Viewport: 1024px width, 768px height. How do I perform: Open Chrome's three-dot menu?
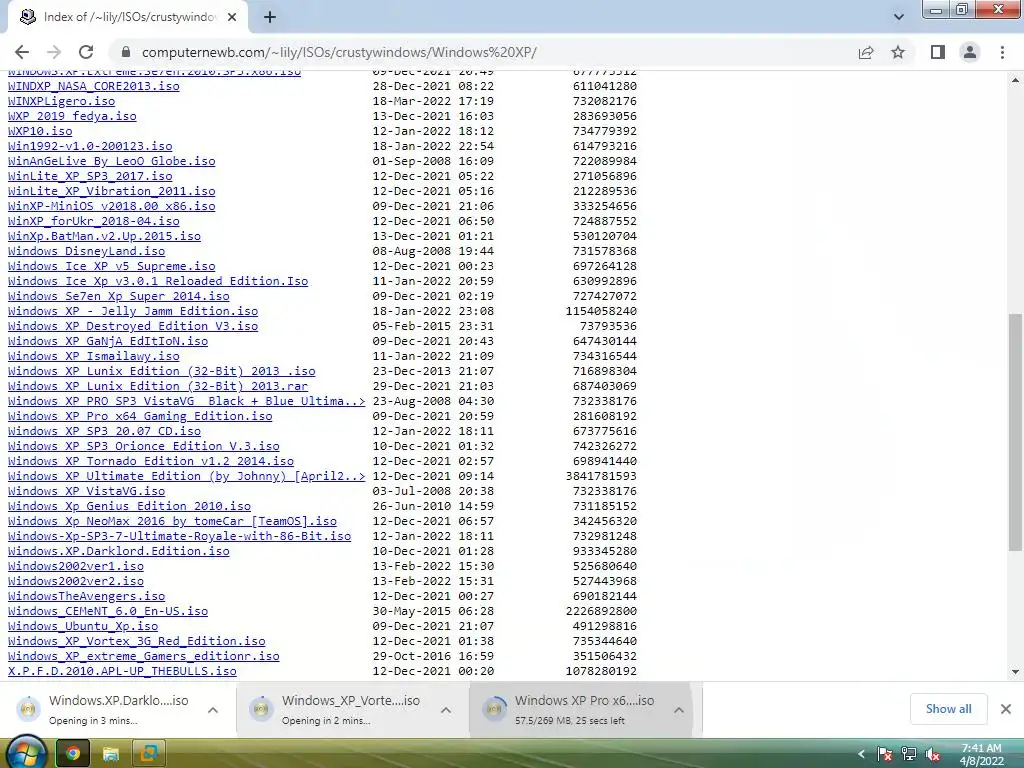[1002, 52]
